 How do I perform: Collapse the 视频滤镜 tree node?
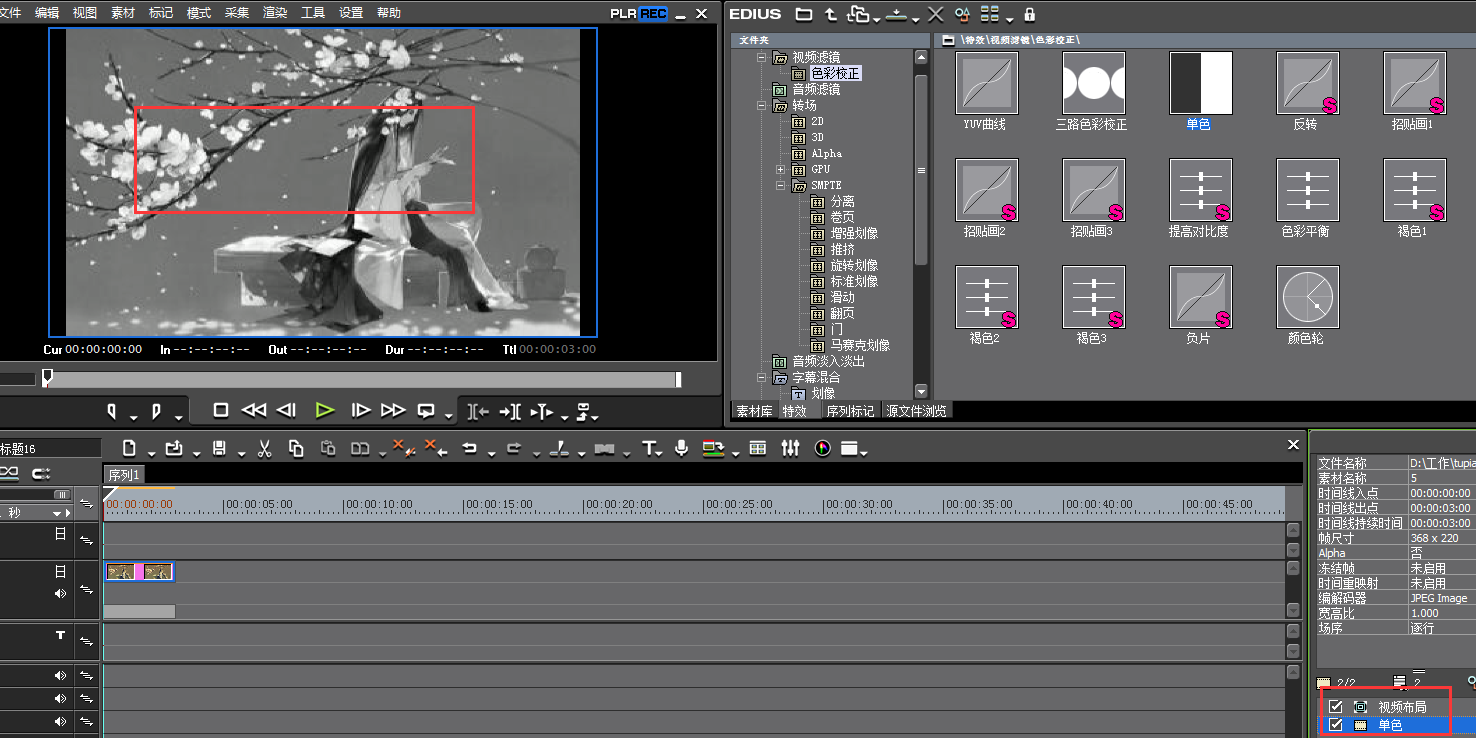pyautogui.click(x=762, y=57)
